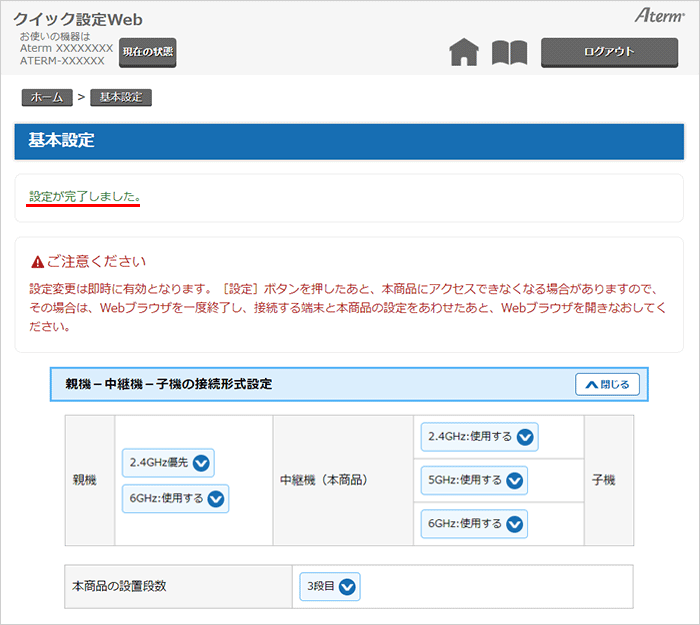Screen dimensions: 700x625
Task: Open the manual using the book icon
Action: (509, 53)
